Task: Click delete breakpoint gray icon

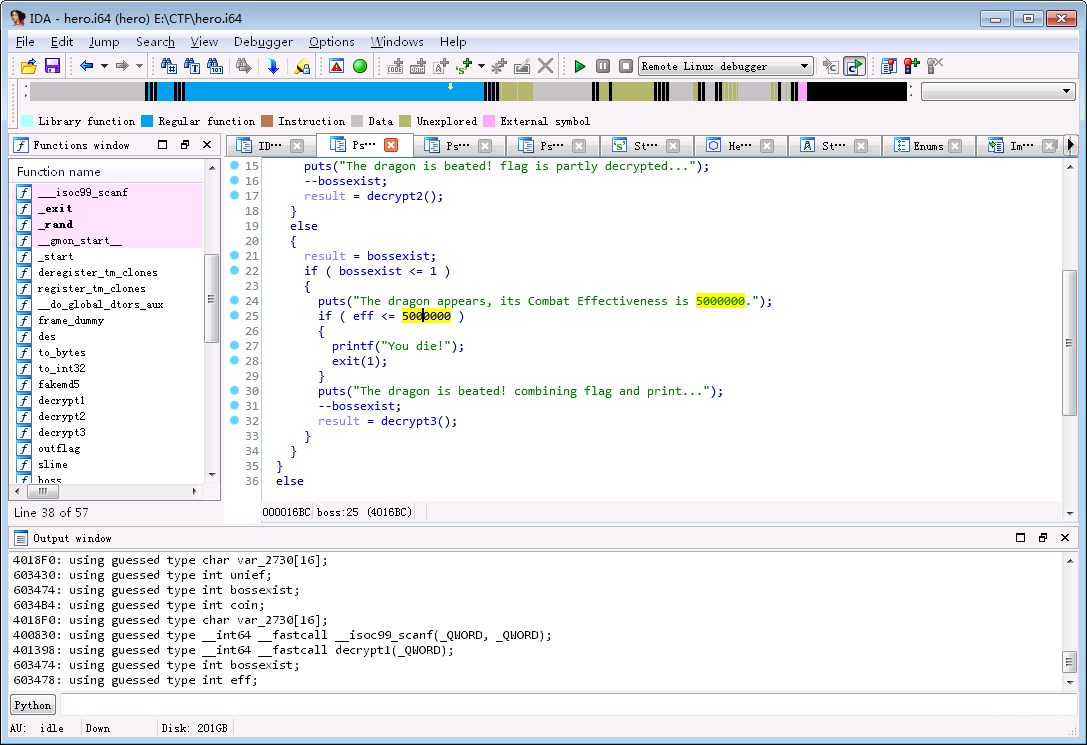Action: tap(935, 66)
